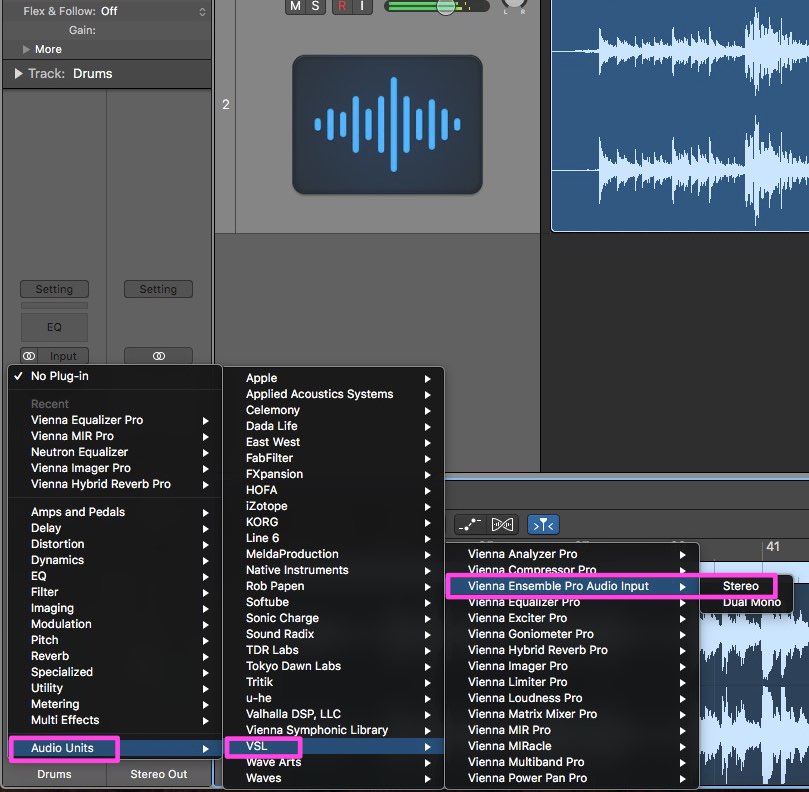This screenshot has width=809, height=792.
Task: Enable record with the R button
Action: click(342, 6)
